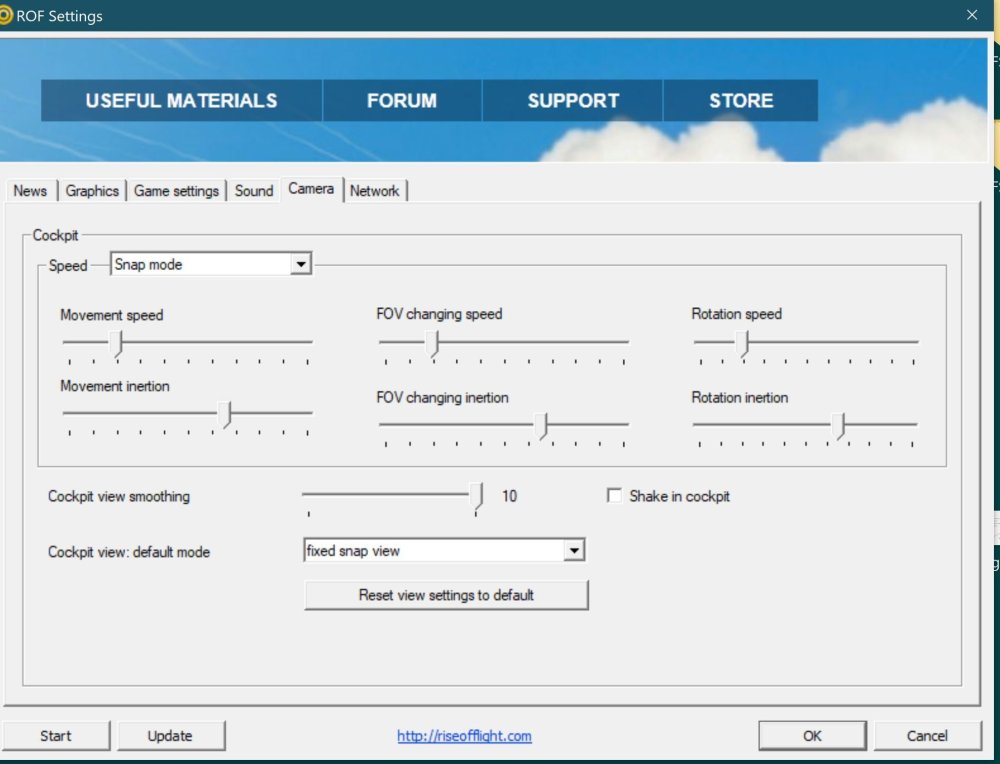Adjust the Cockpit view smoothing slider

tap(476, 496)
